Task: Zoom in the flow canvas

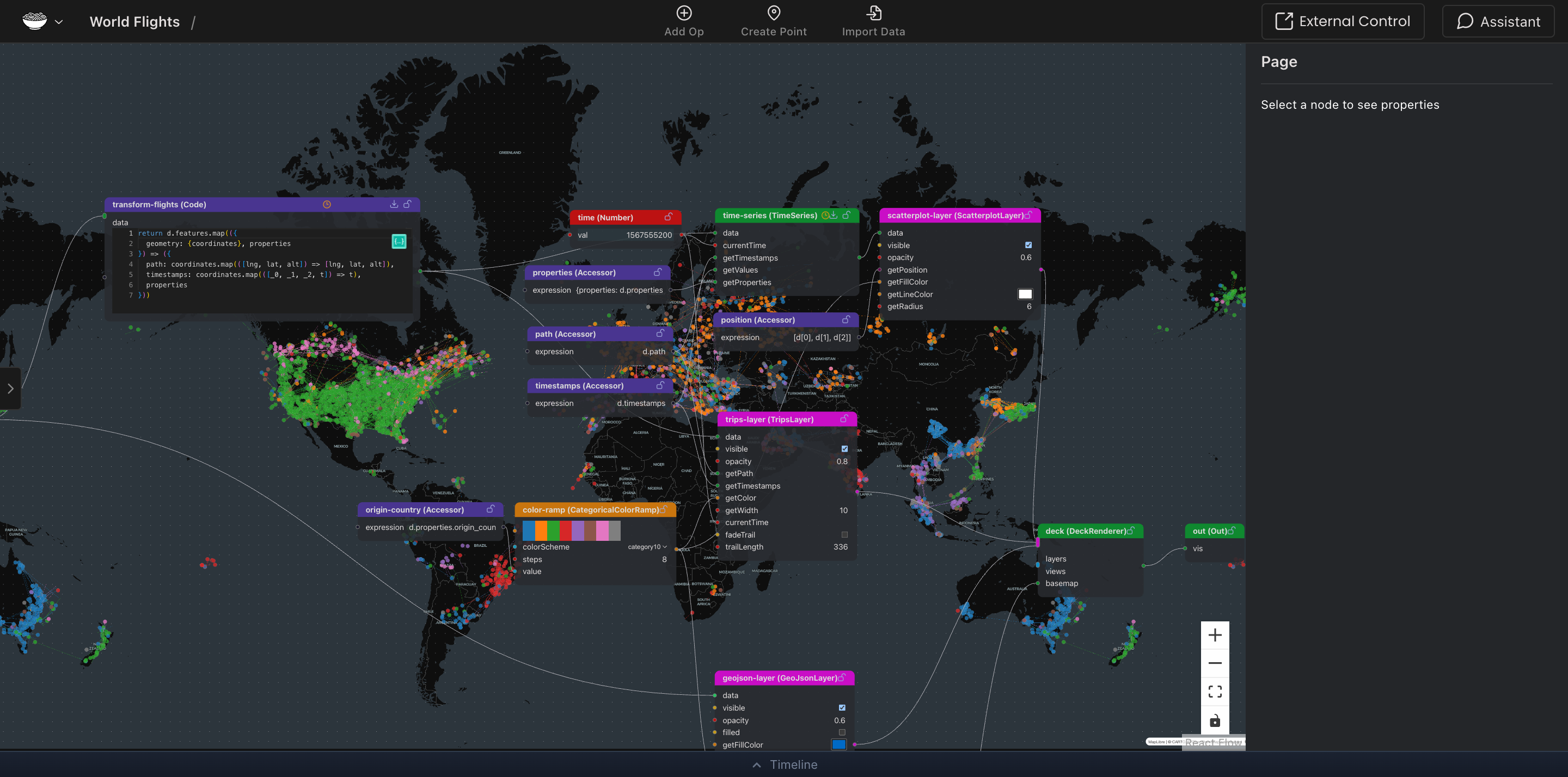Action: pyautogui.click(x=1215, y=635)
